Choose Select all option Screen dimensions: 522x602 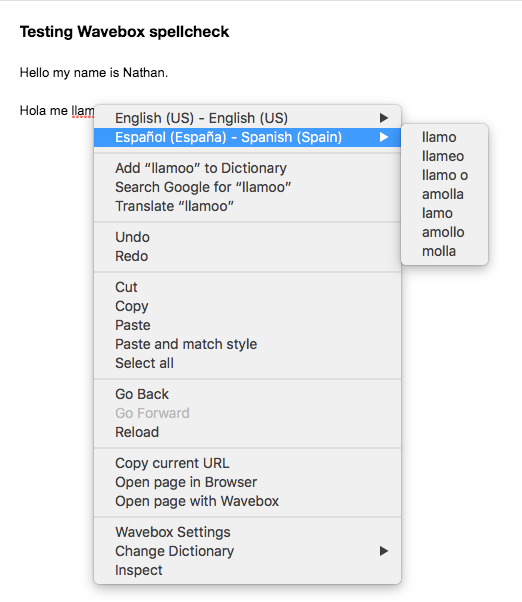click(247, 363)
